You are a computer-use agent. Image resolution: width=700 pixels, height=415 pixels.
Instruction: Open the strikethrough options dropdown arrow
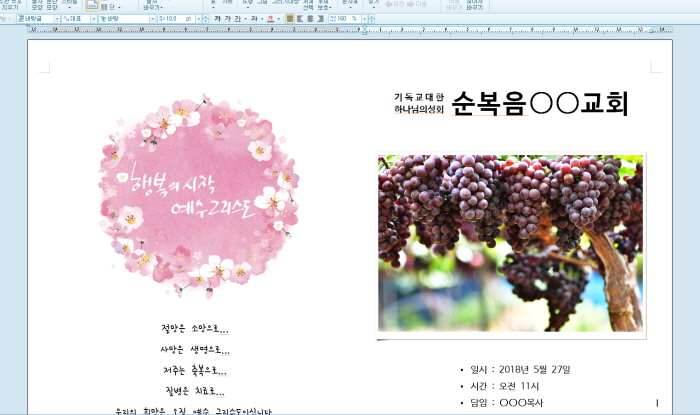pyautogui.click(x=262, y=19)
